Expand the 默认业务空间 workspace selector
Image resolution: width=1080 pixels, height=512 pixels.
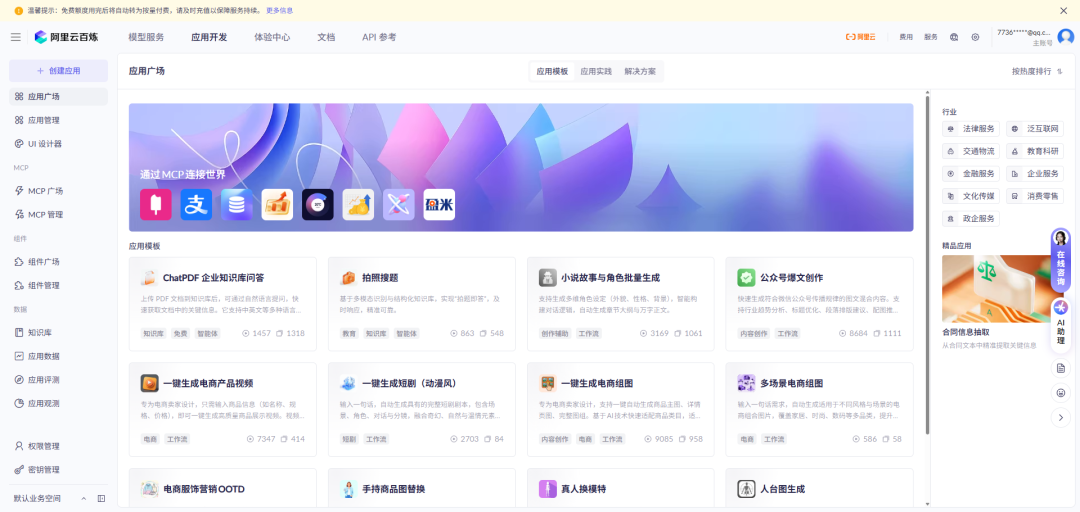tap(50, 498)
